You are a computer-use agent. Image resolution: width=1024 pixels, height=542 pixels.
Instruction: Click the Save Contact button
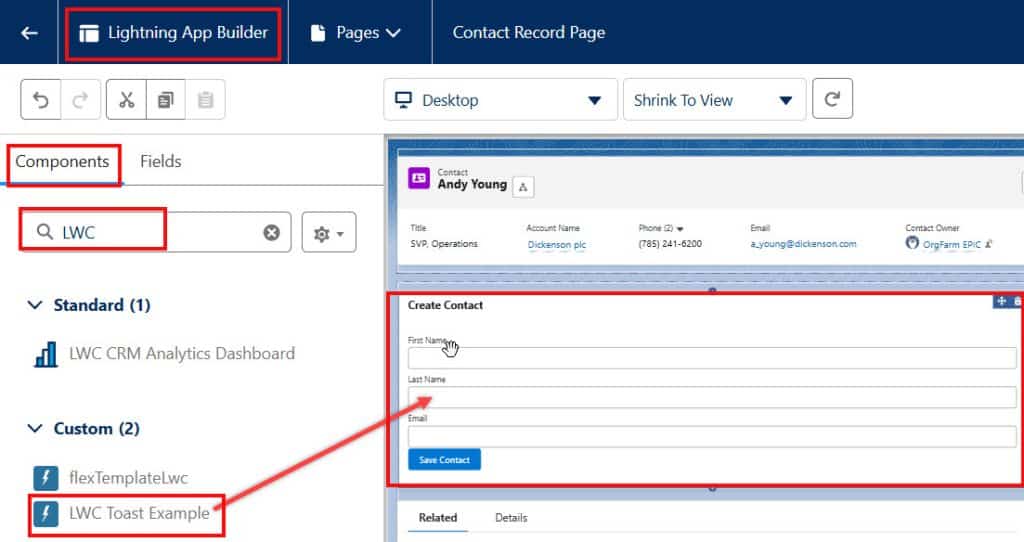(x=444, y=460)
